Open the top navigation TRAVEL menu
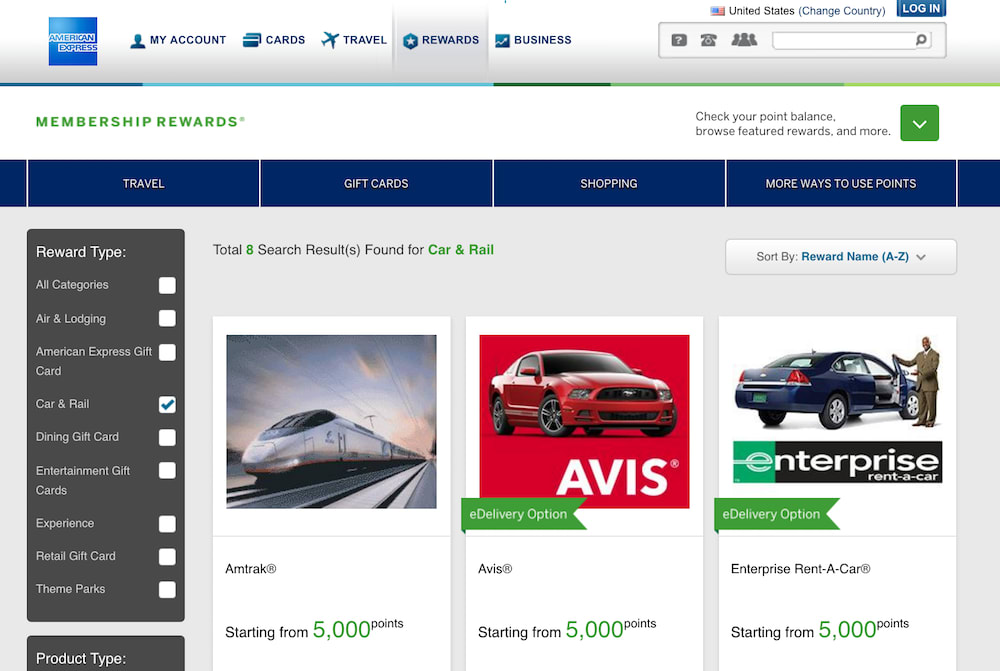Image resolution: width=1000 pixels, height=671 pixels. click(x=365, y=40)
